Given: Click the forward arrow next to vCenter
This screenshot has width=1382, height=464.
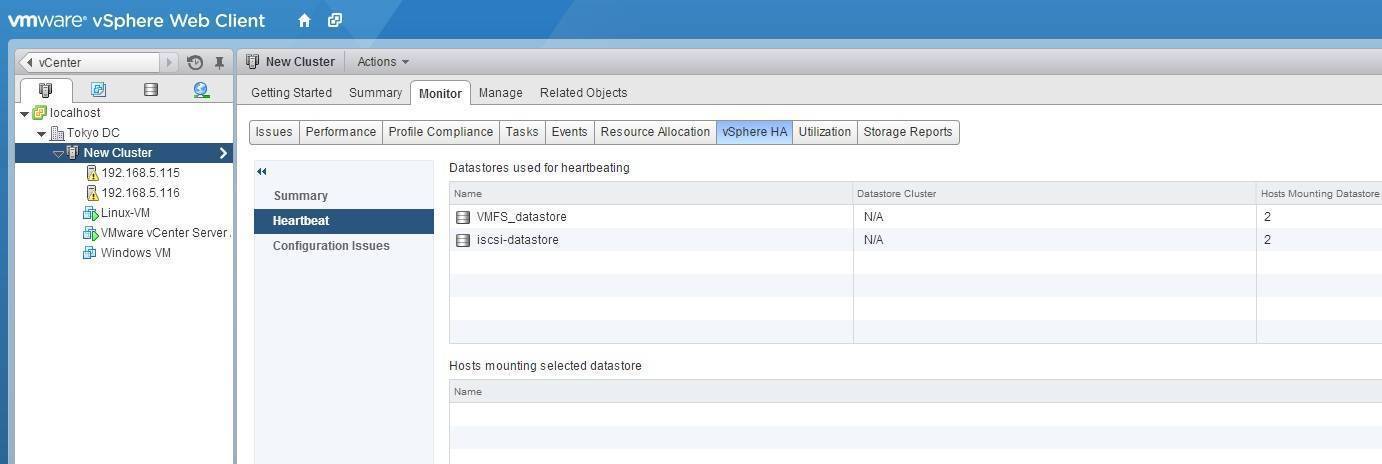Looking at the screenshot, I should (169, 62).
